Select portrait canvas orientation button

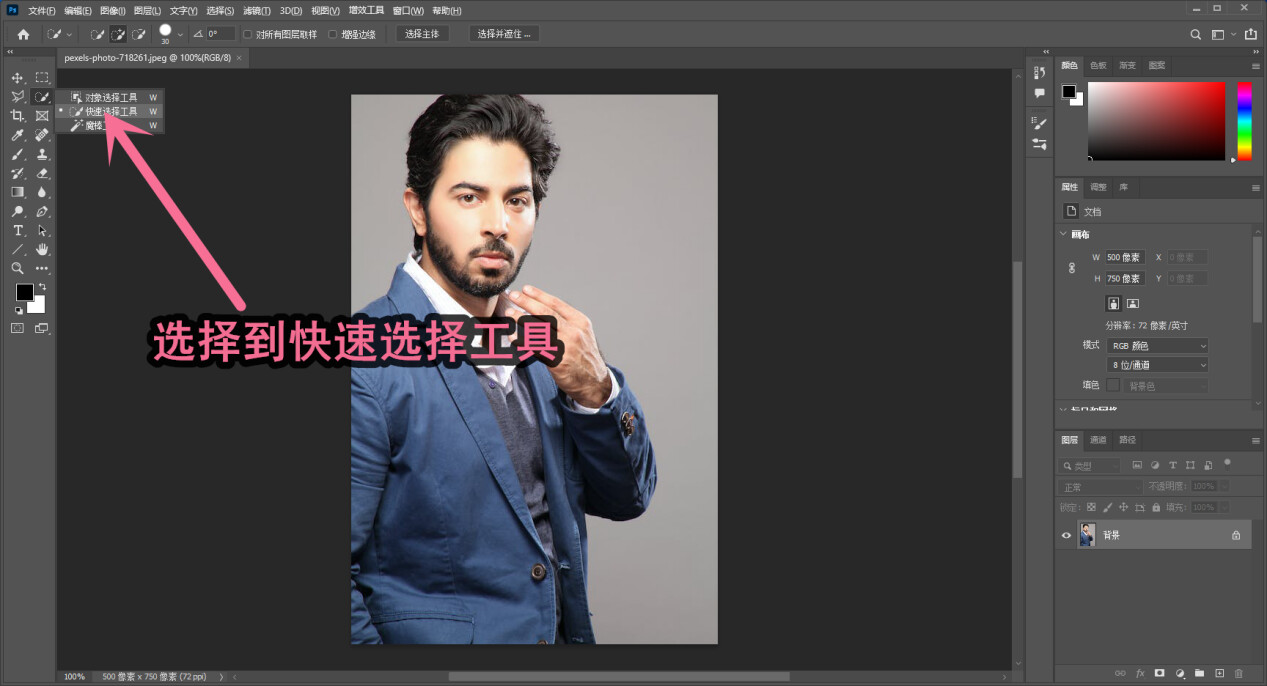[1113, 303]
